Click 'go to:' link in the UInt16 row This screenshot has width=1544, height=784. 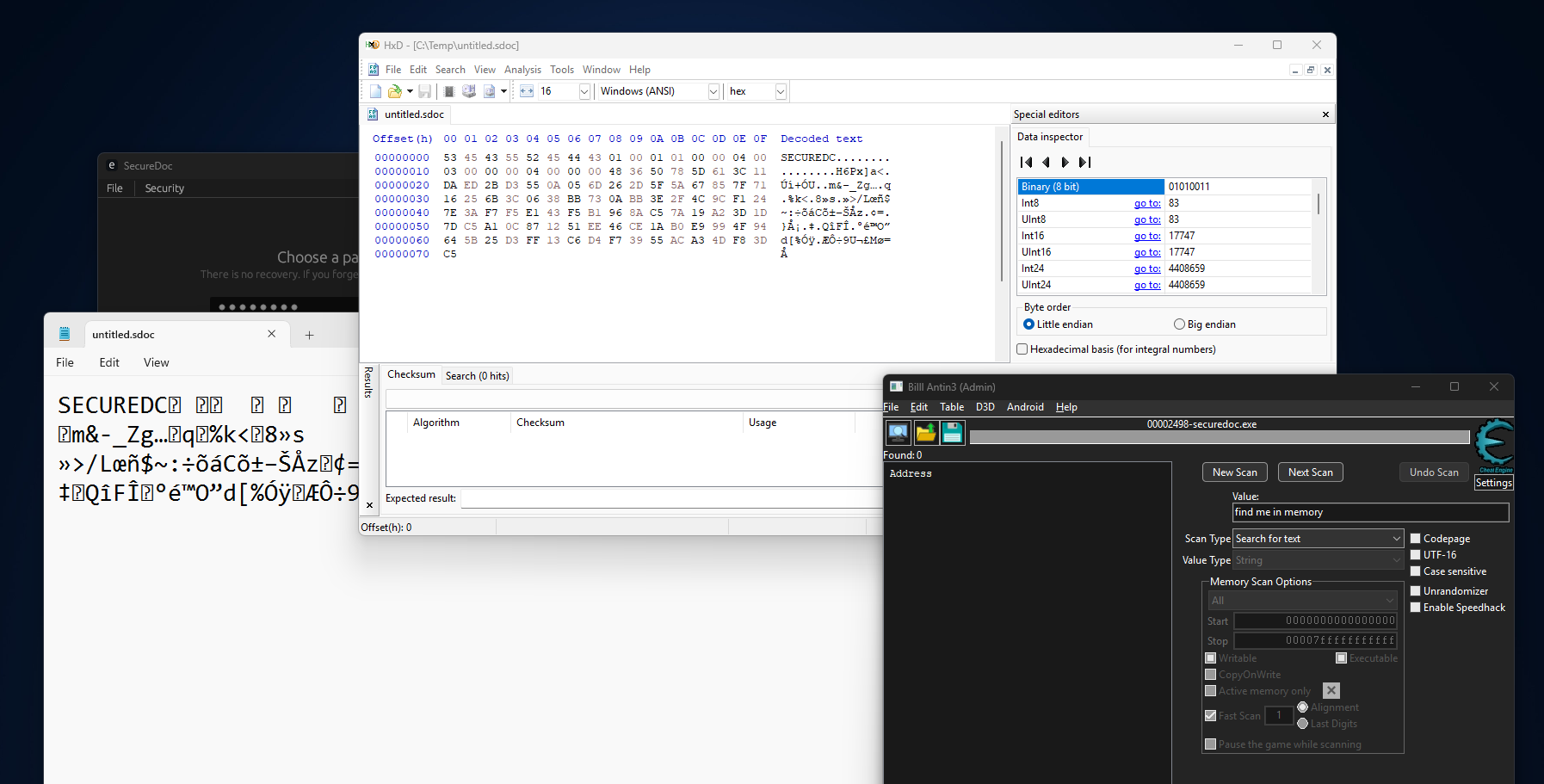click(x=1147, y=252)
